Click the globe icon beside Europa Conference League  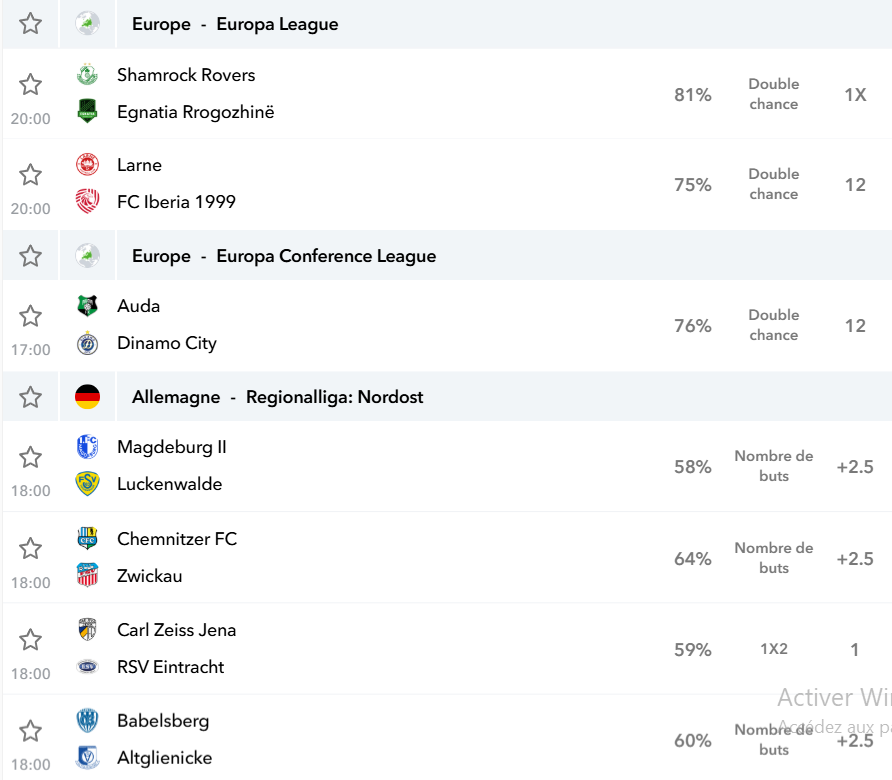coord(88,255)
